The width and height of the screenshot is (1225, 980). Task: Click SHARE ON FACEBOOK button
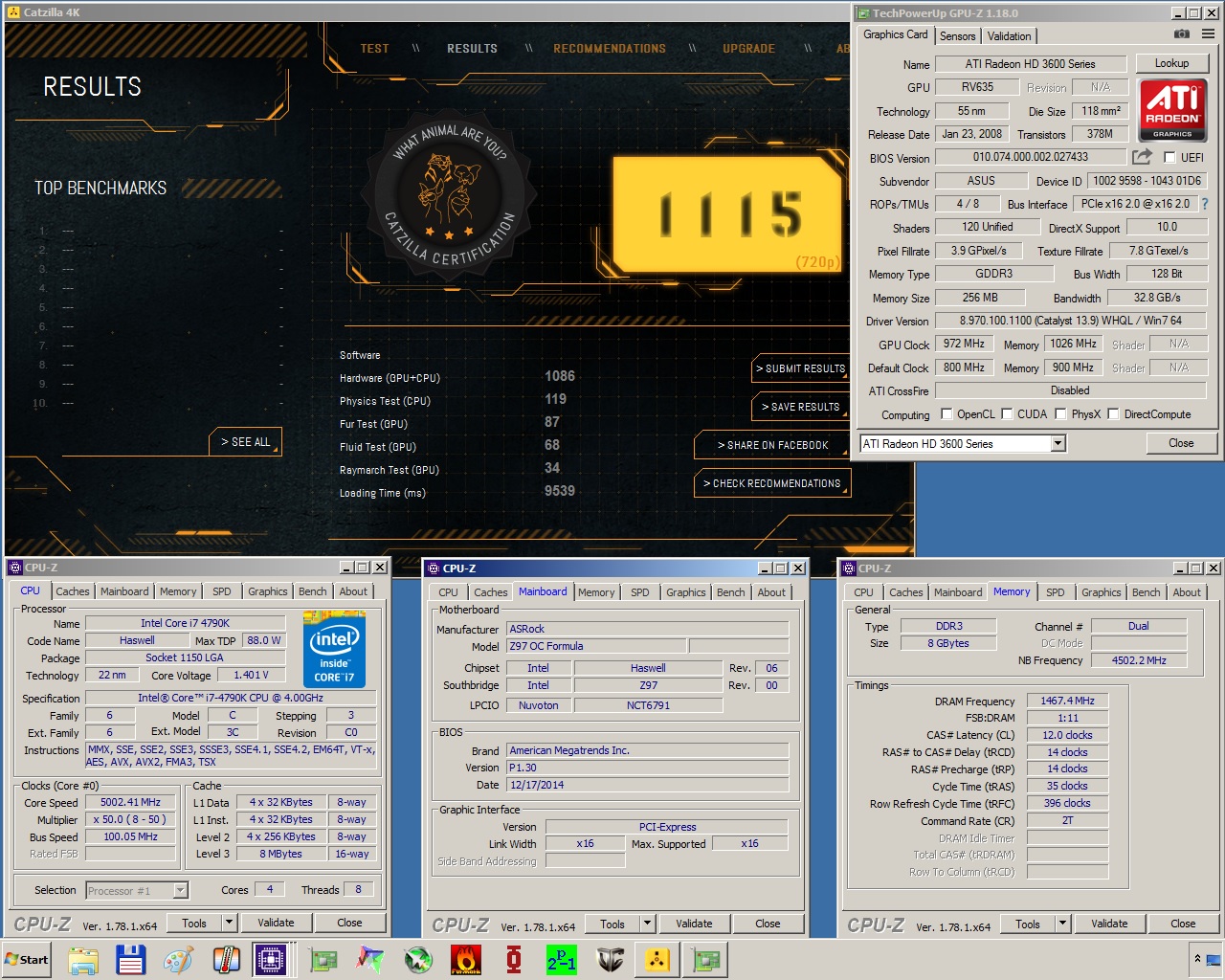[771, 445]
